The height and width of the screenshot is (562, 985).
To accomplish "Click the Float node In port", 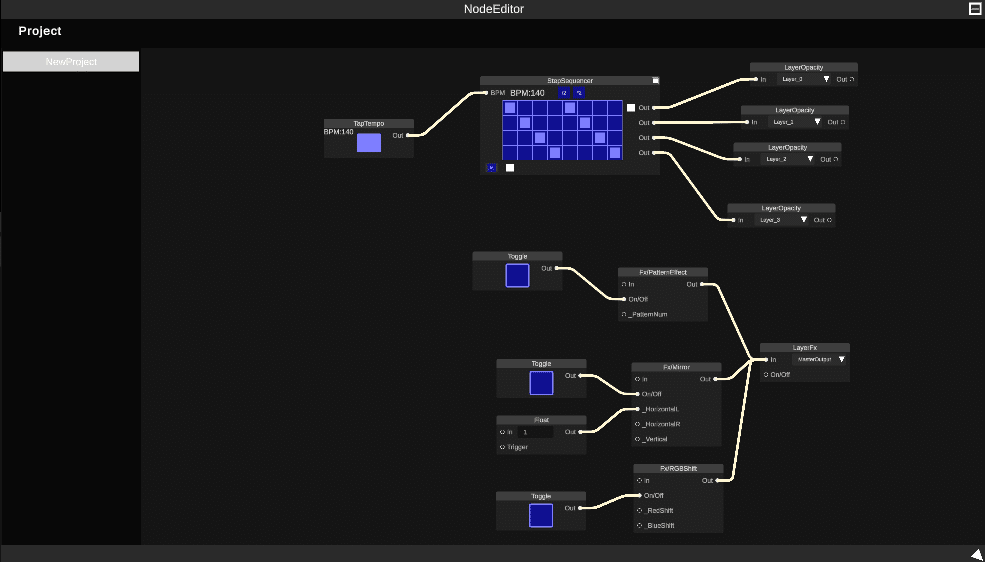I will click(503, 432).
